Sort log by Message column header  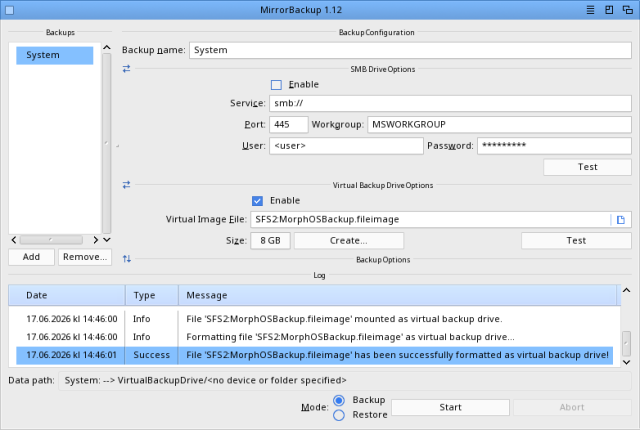(397, 295)
